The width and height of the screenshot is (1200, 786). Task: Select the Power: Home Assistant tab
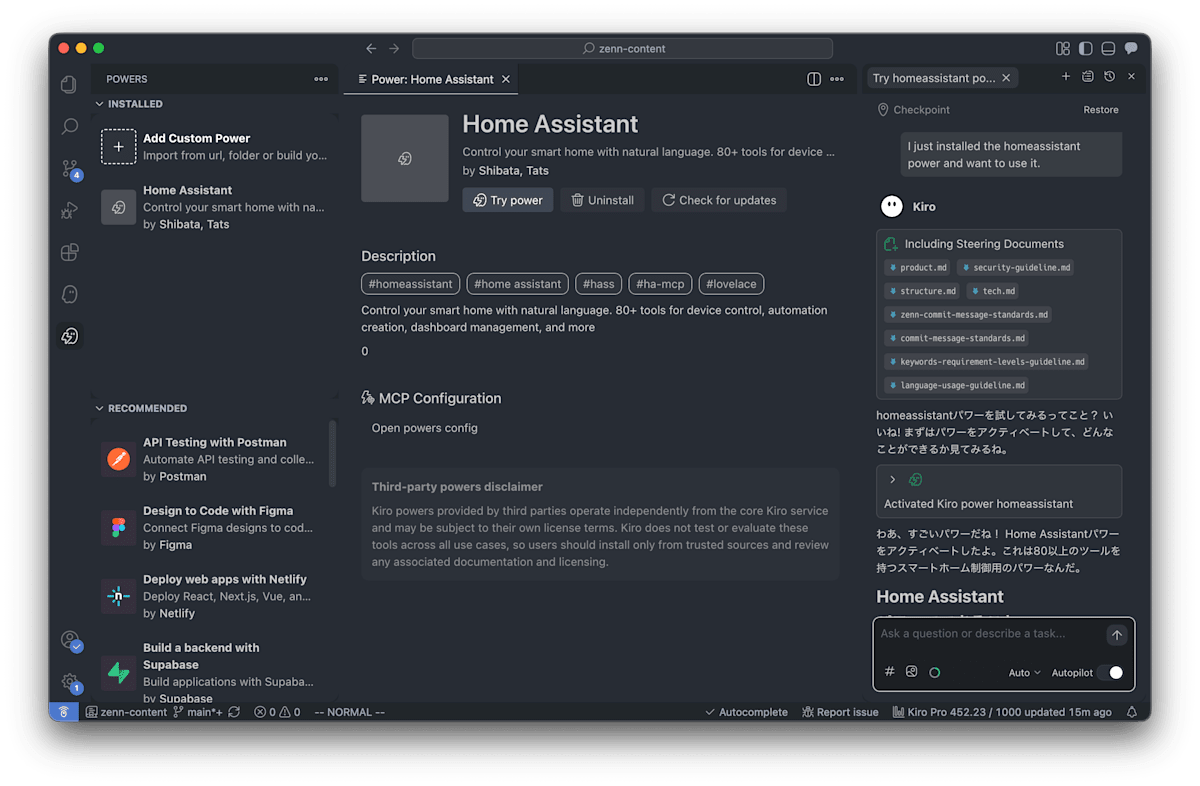click(431, 79)
